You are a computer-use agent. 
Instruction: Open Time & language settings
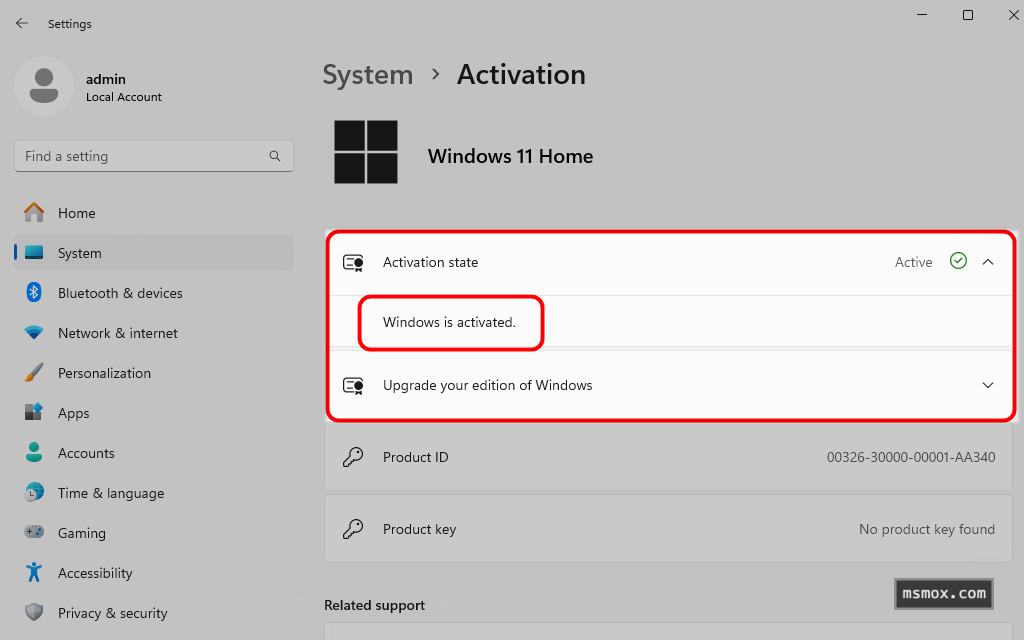point(110,493)
